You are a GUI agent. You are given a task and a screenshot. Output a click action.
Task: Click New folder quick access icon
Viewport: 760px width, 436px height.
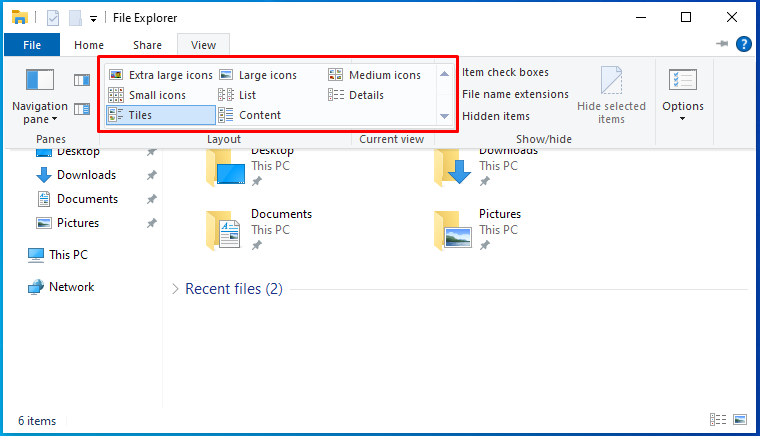(75, 18)
